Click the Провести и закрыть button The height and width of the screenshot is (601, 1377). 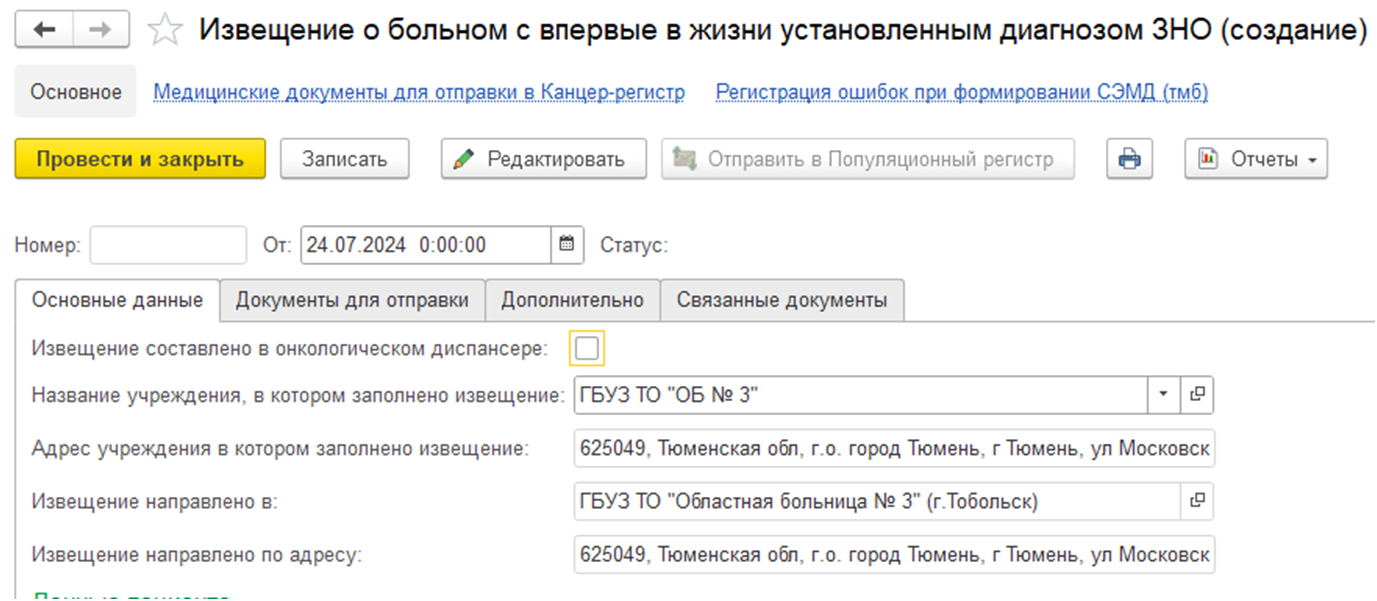[140, 159]
